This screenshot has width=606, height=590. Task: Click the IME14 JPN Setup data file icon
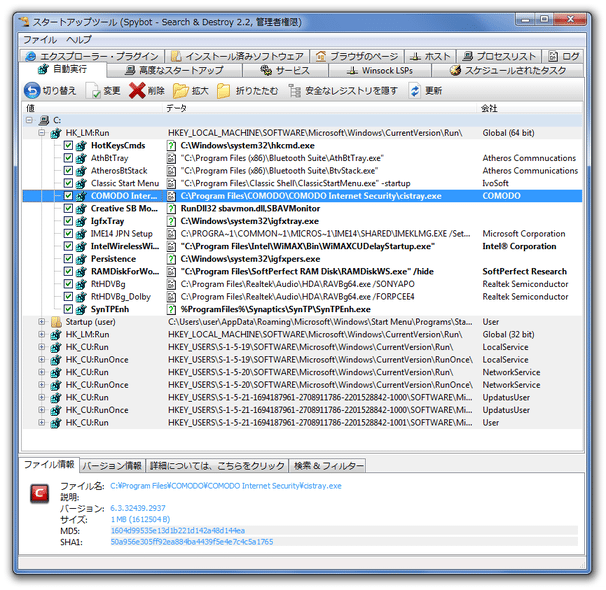(x=171, y=234)
